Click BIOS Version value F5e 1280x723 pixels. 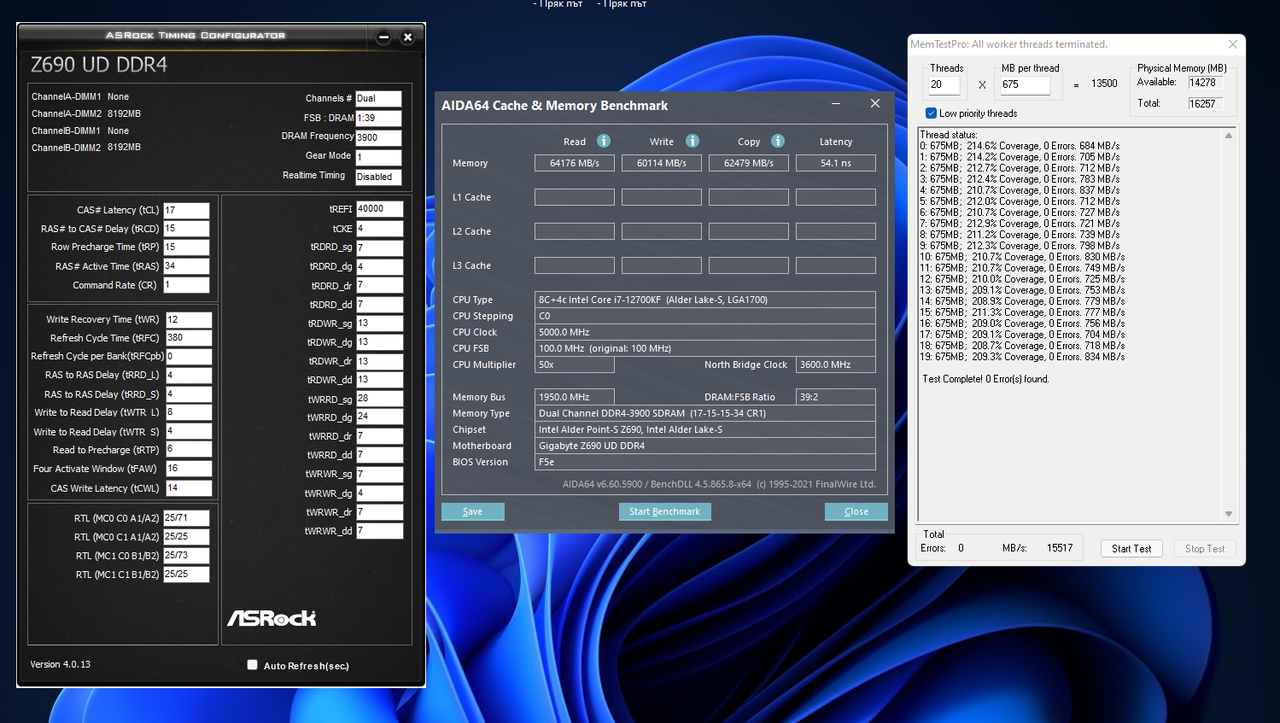pyautogui.click(x=705, y=462)
